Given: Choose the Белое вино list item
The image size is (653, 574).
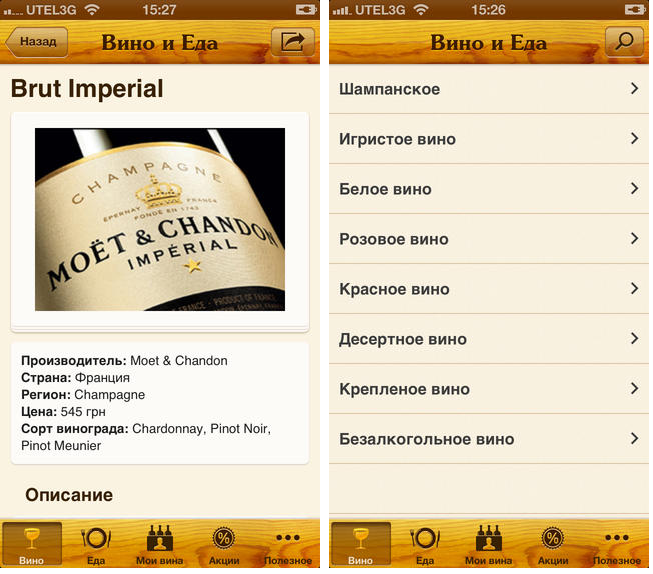Looking at the screenshot, I should 489,189.
